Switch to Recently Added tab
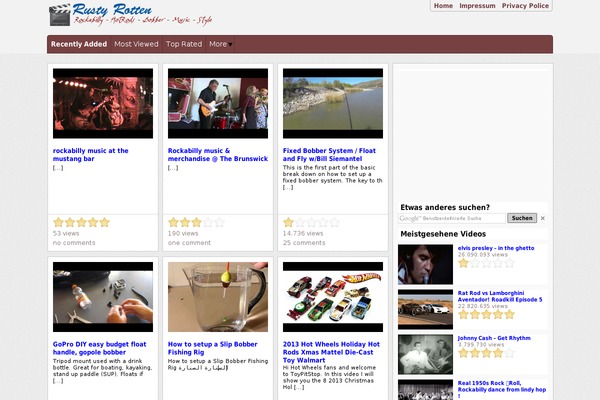Image resolution: width=600 pixels, height=400 pixels. tap(79, 44)
